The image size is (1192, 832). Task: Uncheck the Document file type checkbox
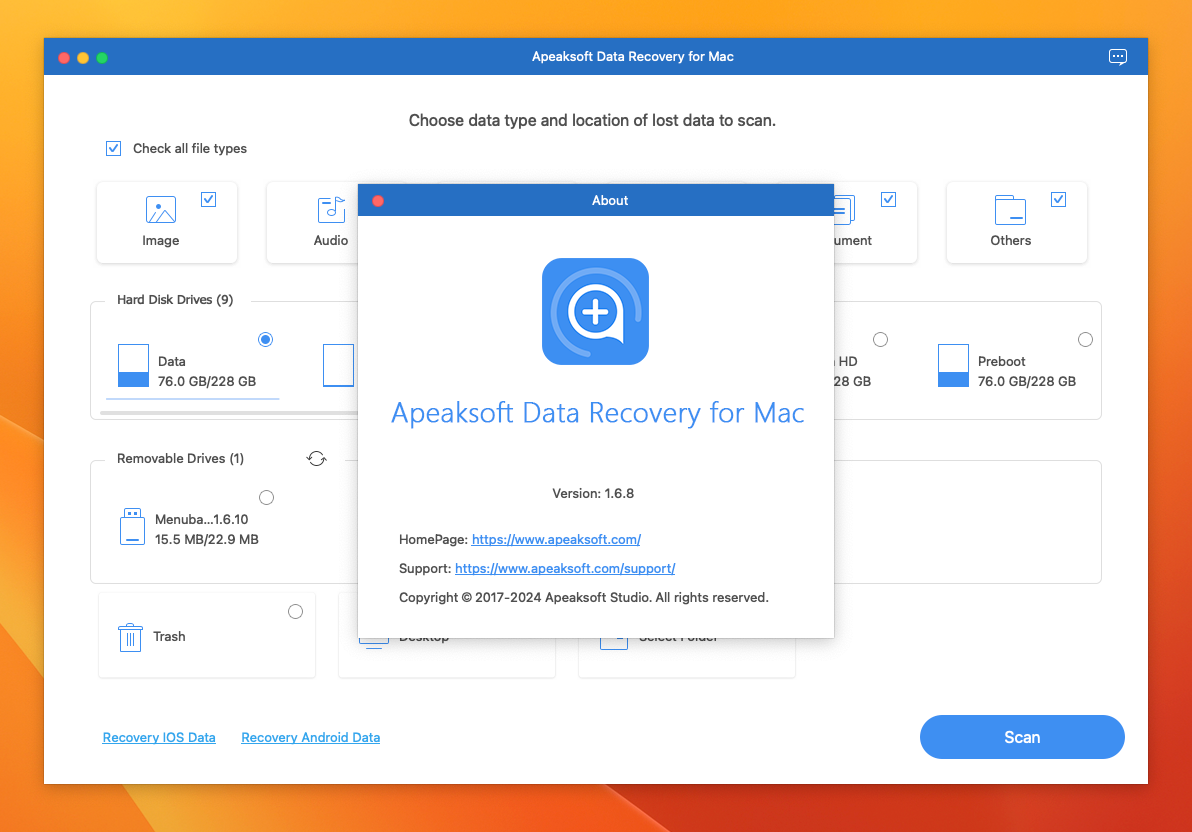pos(888,199)
